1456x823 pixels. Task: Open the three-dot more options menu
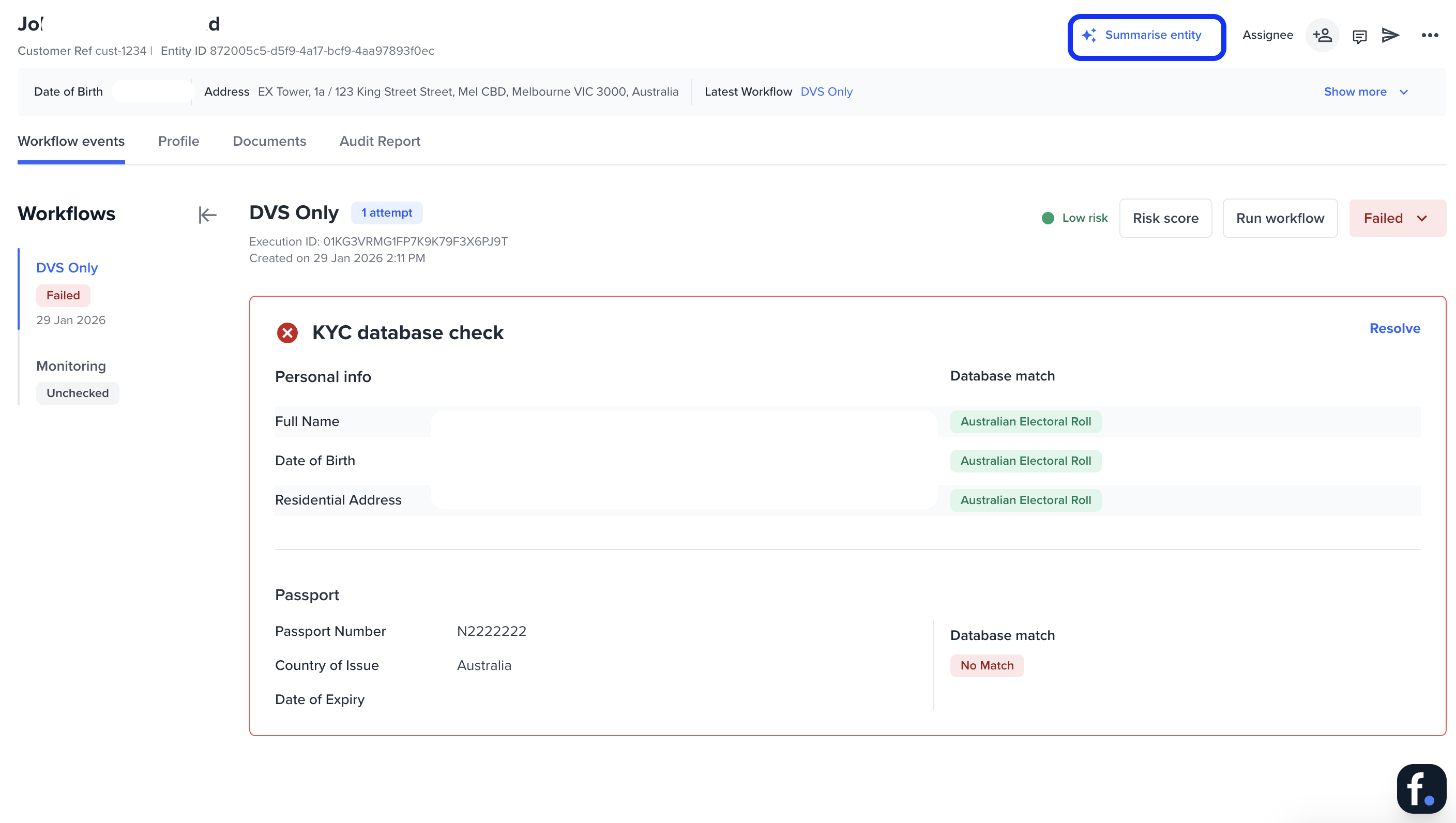tap(1430, 35)
